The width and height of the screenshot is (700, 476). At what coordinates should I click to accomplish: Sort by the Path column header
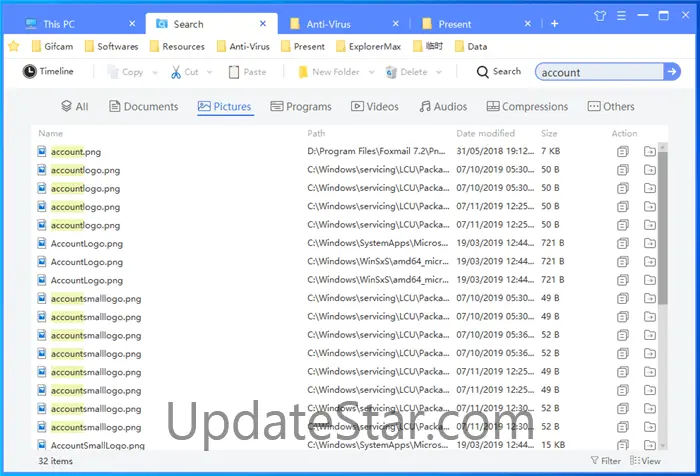(316, 134)
